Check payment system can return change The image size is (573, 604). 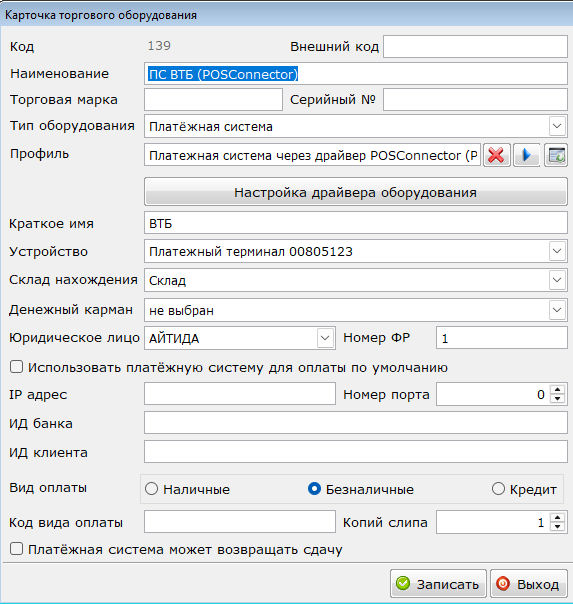click(16, 549)
